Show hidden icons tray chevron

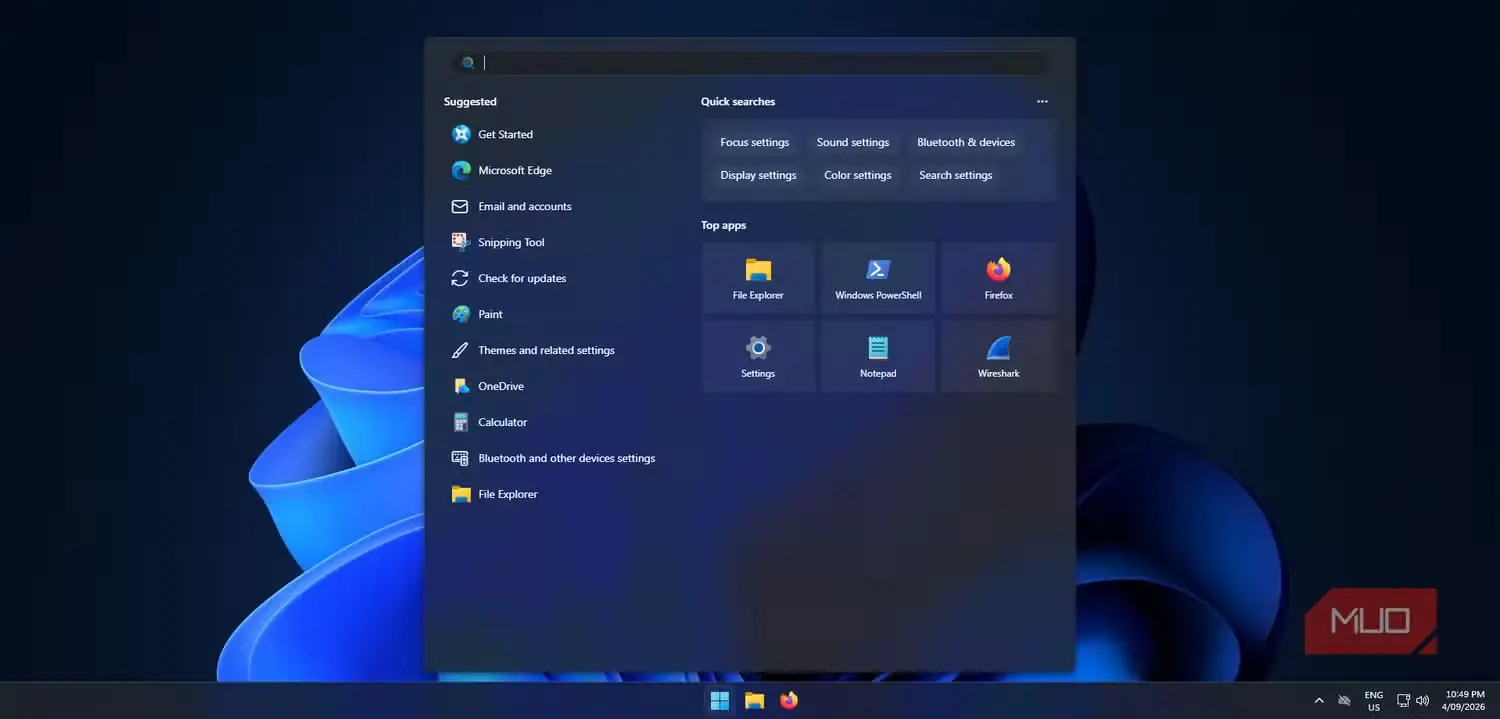[1318, 701]
